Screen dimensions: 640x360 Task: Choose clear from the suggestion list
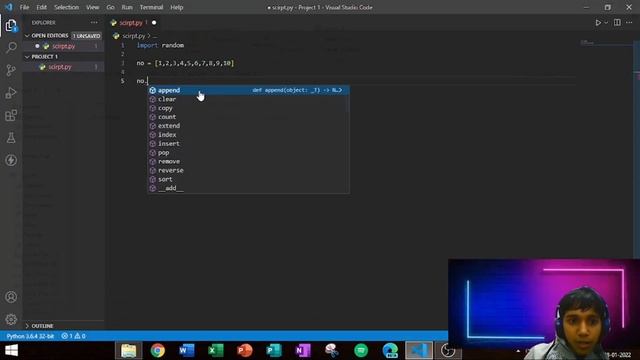click(248, 99)
